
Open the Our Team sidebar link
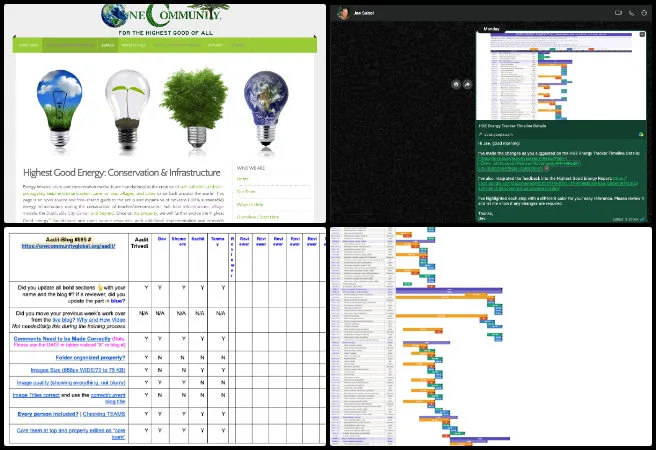coord(246,192)
